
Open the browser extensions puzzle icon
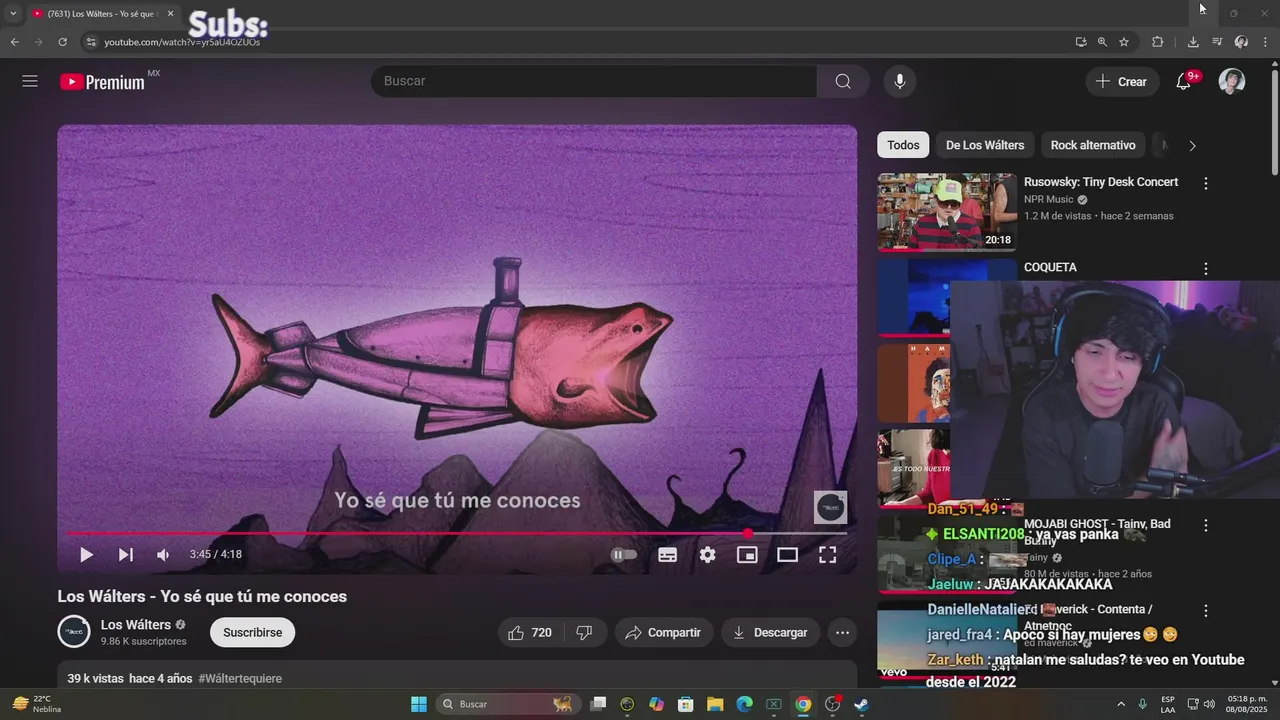(x=1158, y=42)
